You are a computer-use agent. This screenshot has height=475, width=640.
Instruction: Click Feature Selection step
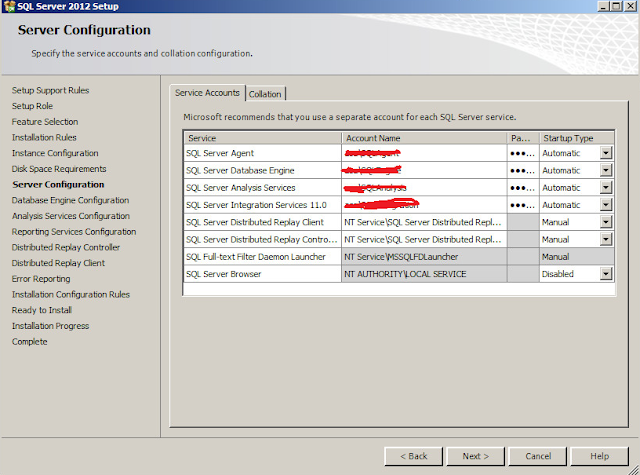coord(45,122)
